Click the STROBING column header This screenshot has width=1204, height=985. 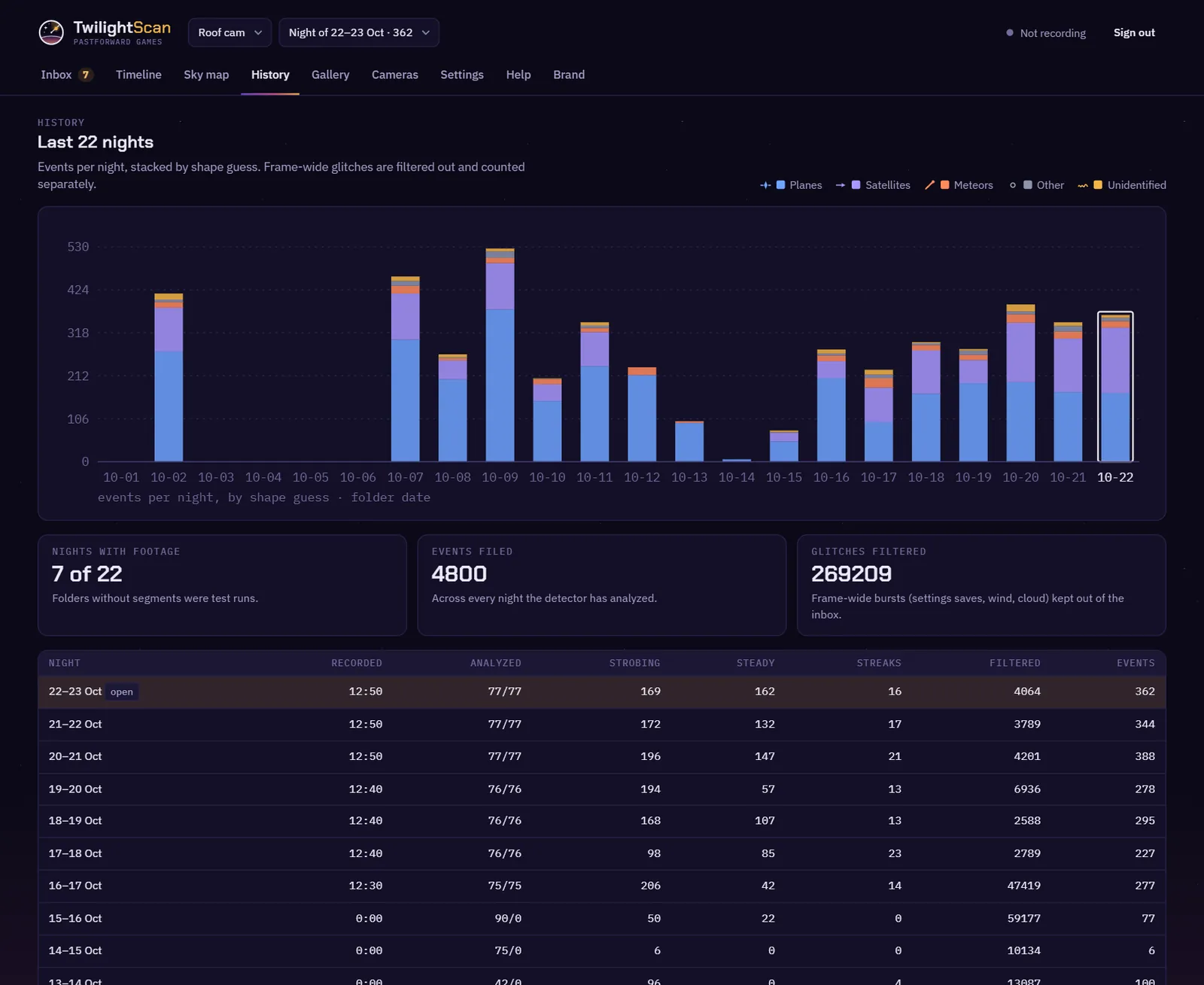click(634, 663)
